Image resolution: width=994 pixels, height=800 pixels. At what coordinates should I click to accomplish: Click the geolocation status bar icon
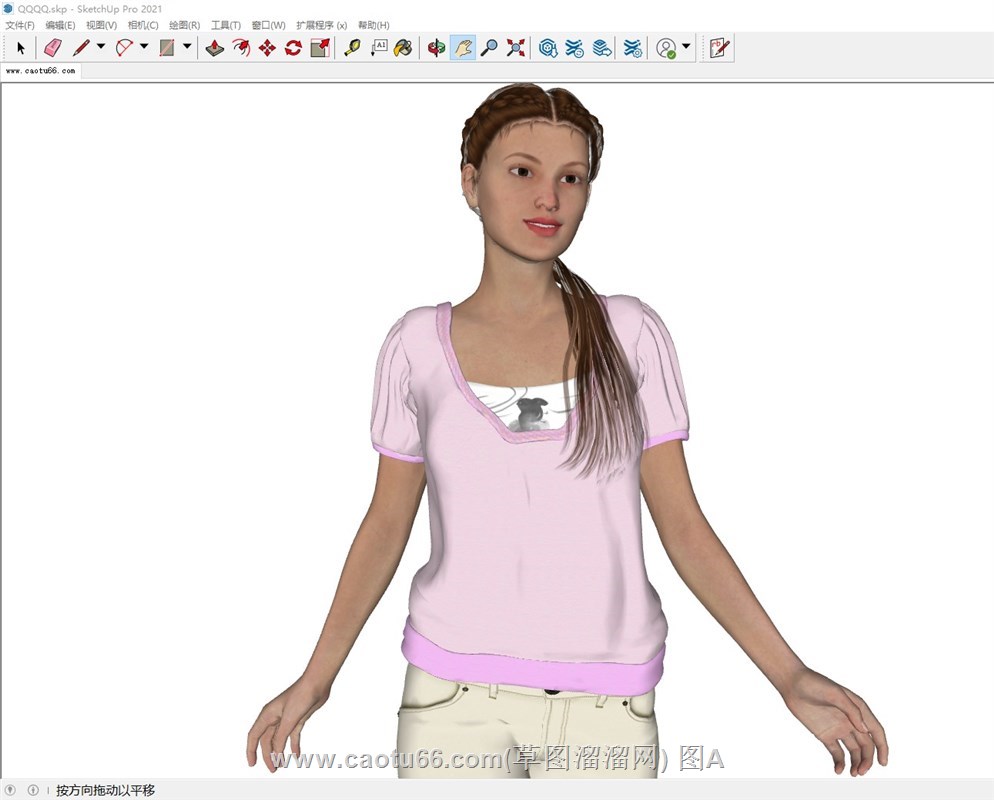10,790
